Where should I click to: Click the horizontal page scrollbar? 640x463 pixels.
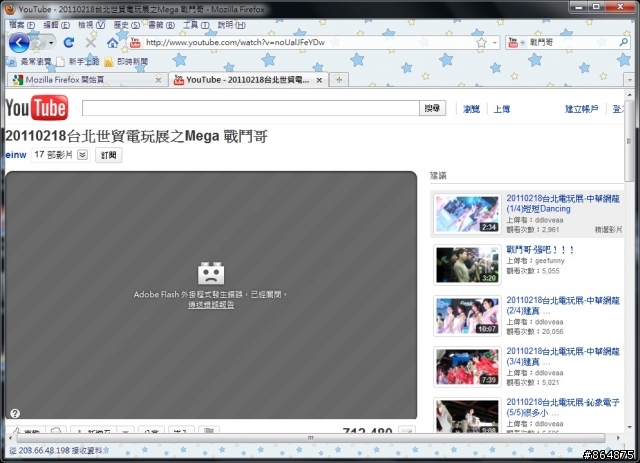[310, 438]
